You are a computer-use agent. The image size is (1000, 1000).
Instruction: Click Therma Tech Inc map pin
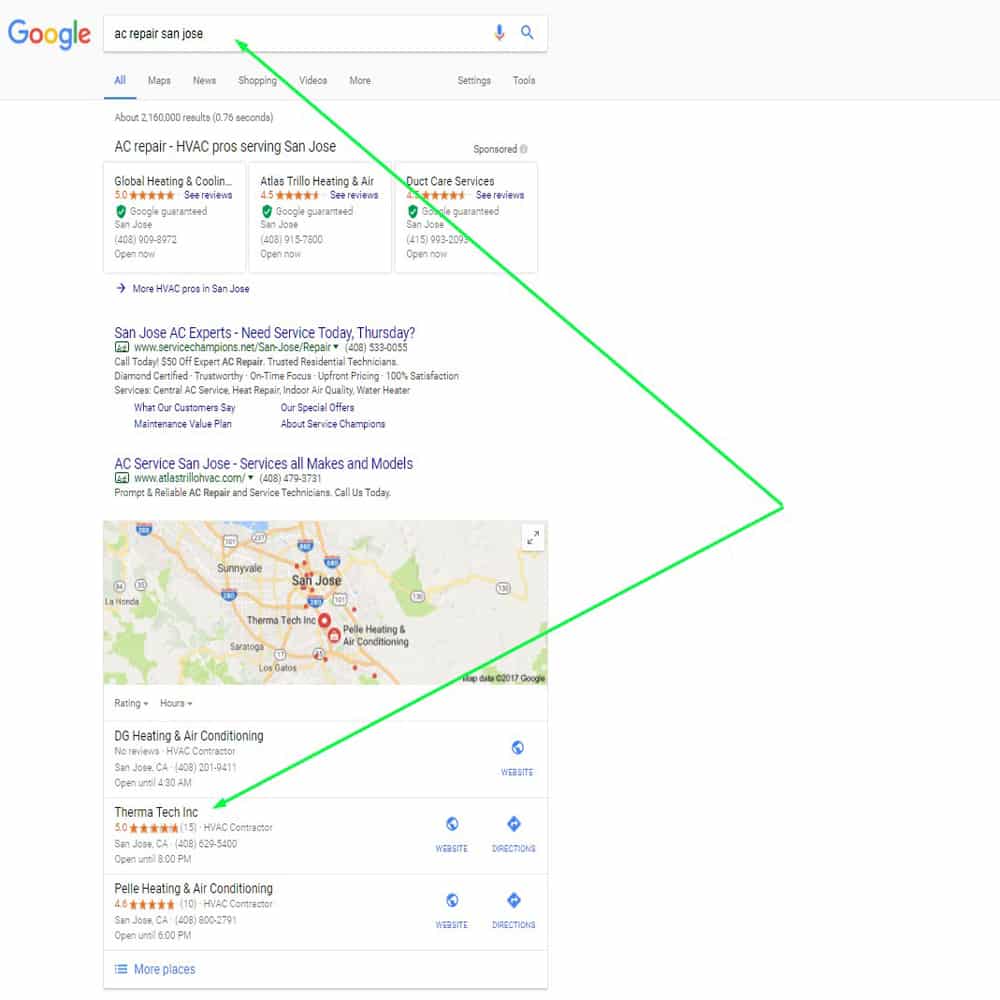[x=325, y=620]
